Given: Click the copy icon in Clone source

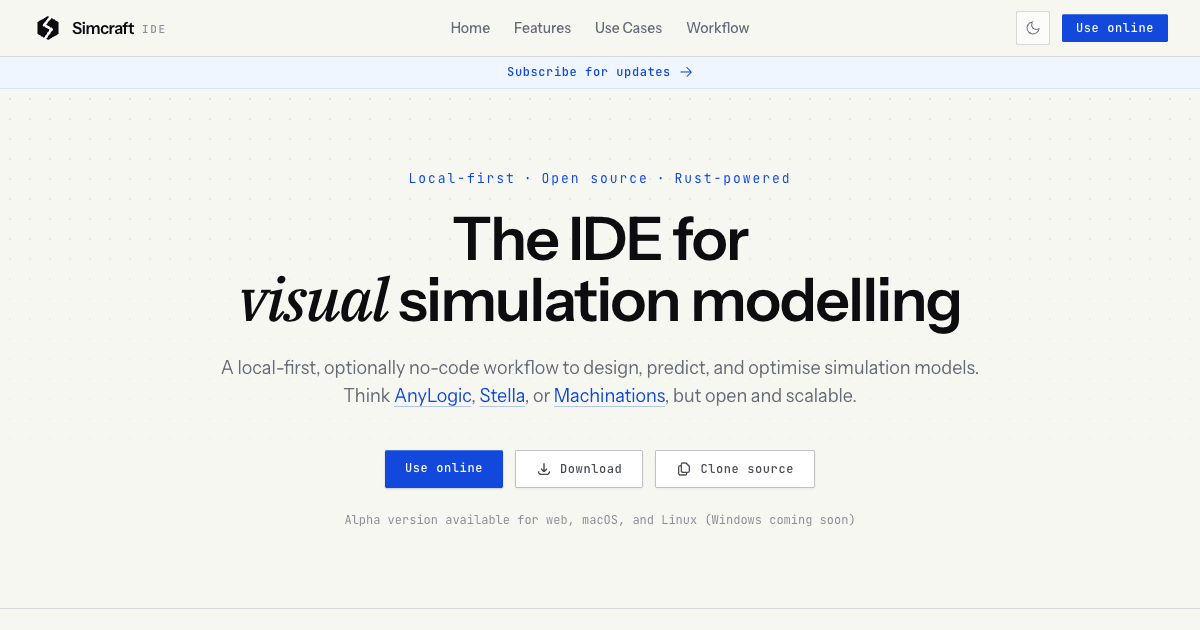Looking at the screenshot, I should click(x=684, y=469).
